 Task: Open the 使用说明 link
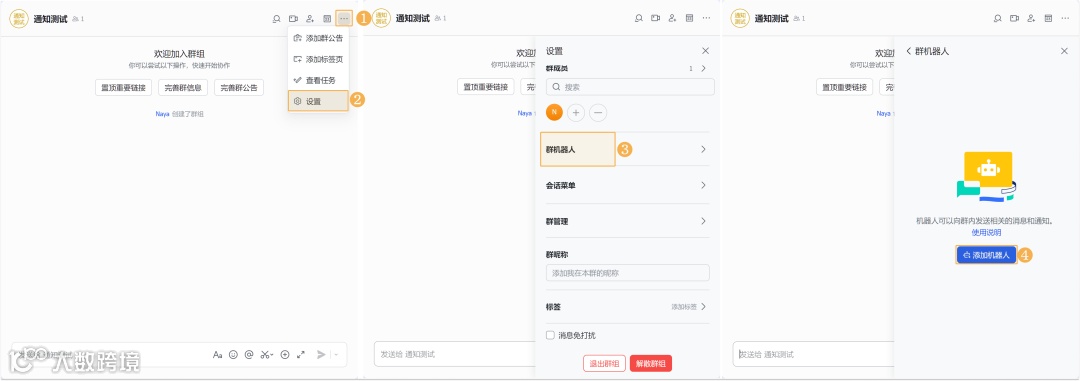pyautogui.click(x=986, y=233)
